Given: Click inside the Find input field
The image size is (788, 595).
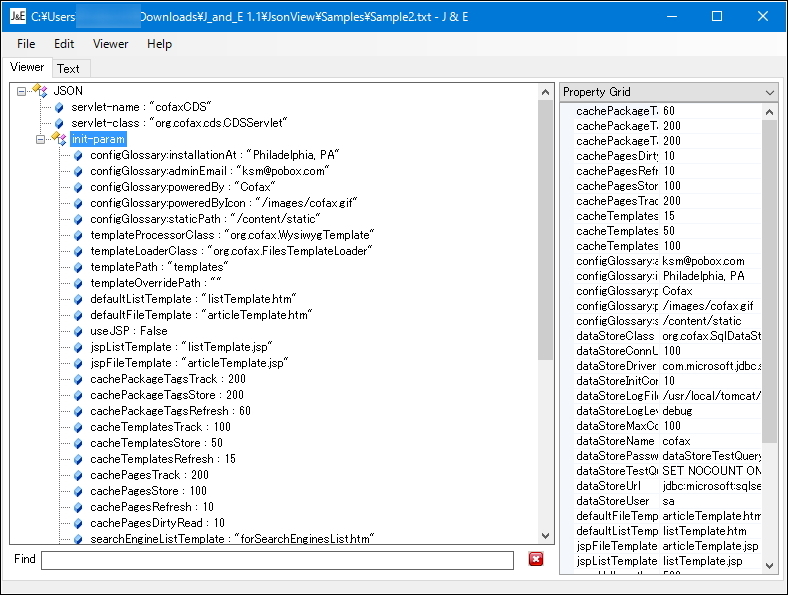Looking at the screenshot, I should click(277, 560).
